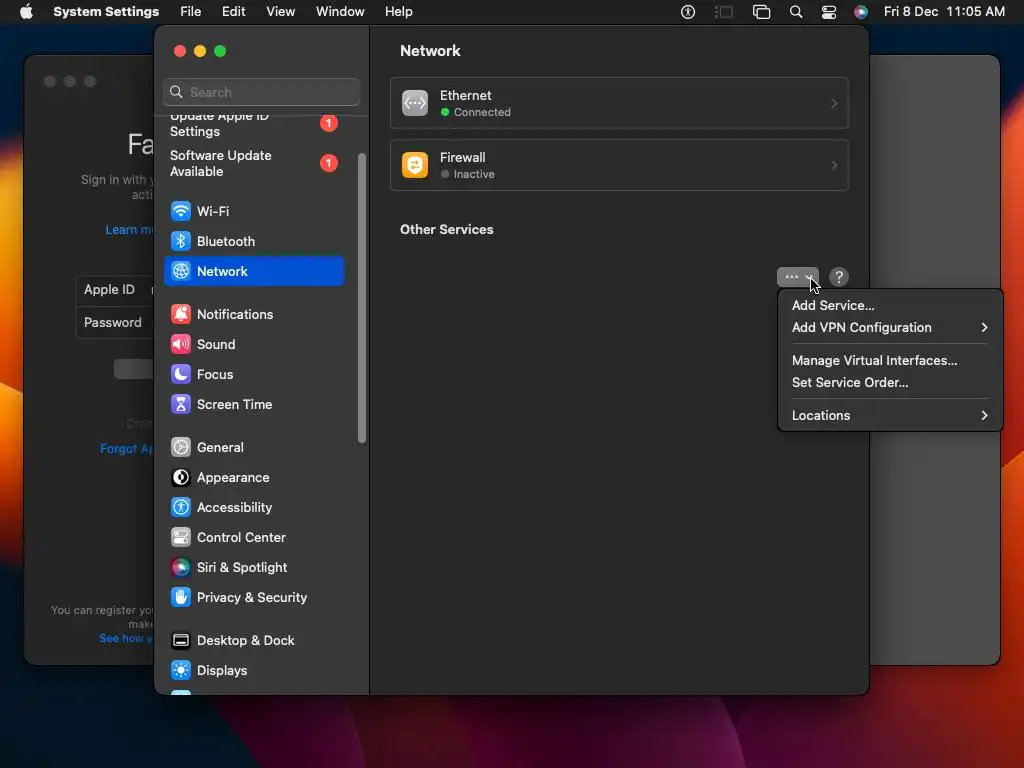Open the Help menu
The height and width of the screenshot is (768, 1024).
coord(398,12)
